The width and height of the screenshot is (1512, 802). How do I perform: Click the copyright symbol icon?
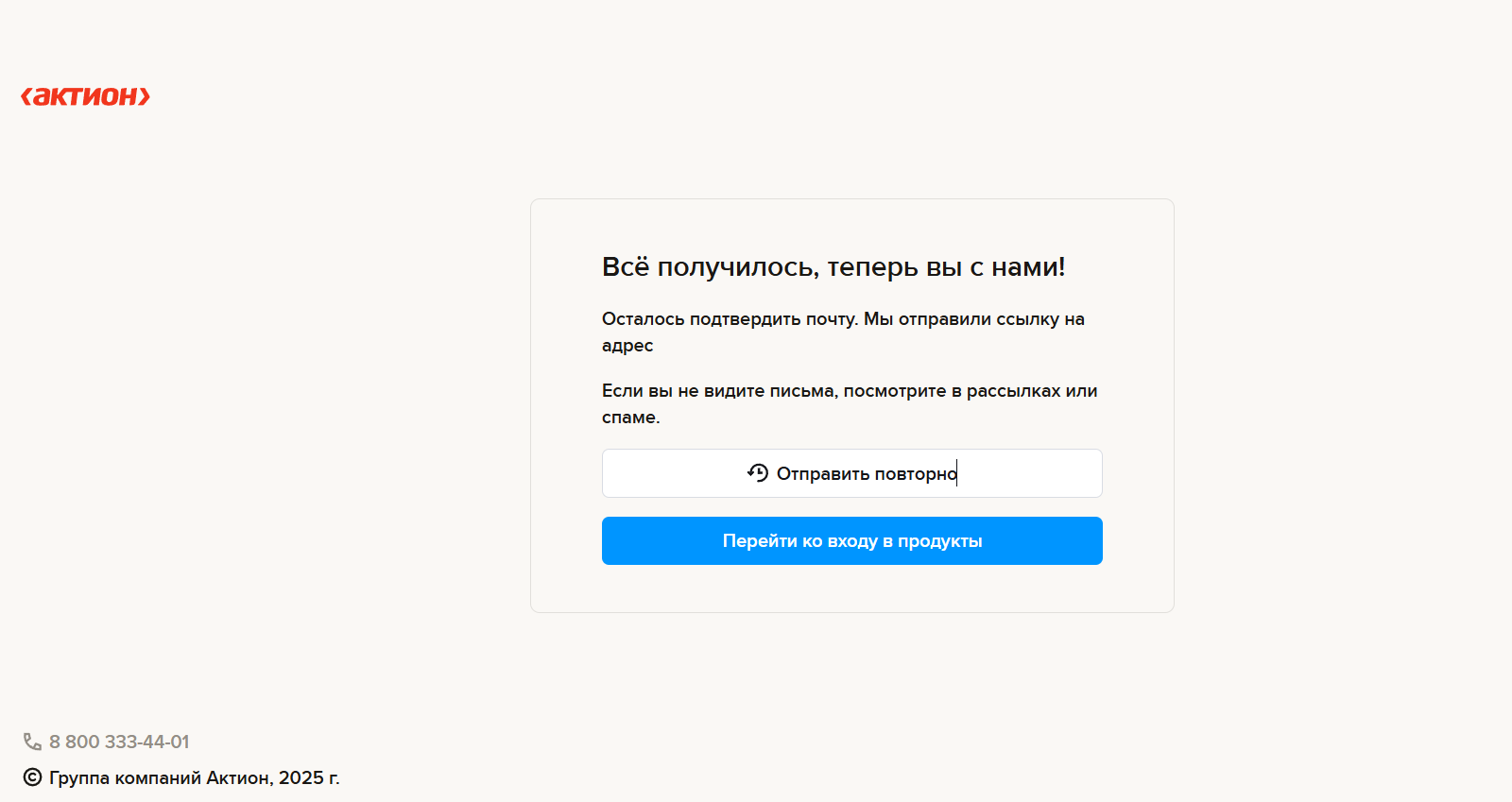tap(32, 777)
